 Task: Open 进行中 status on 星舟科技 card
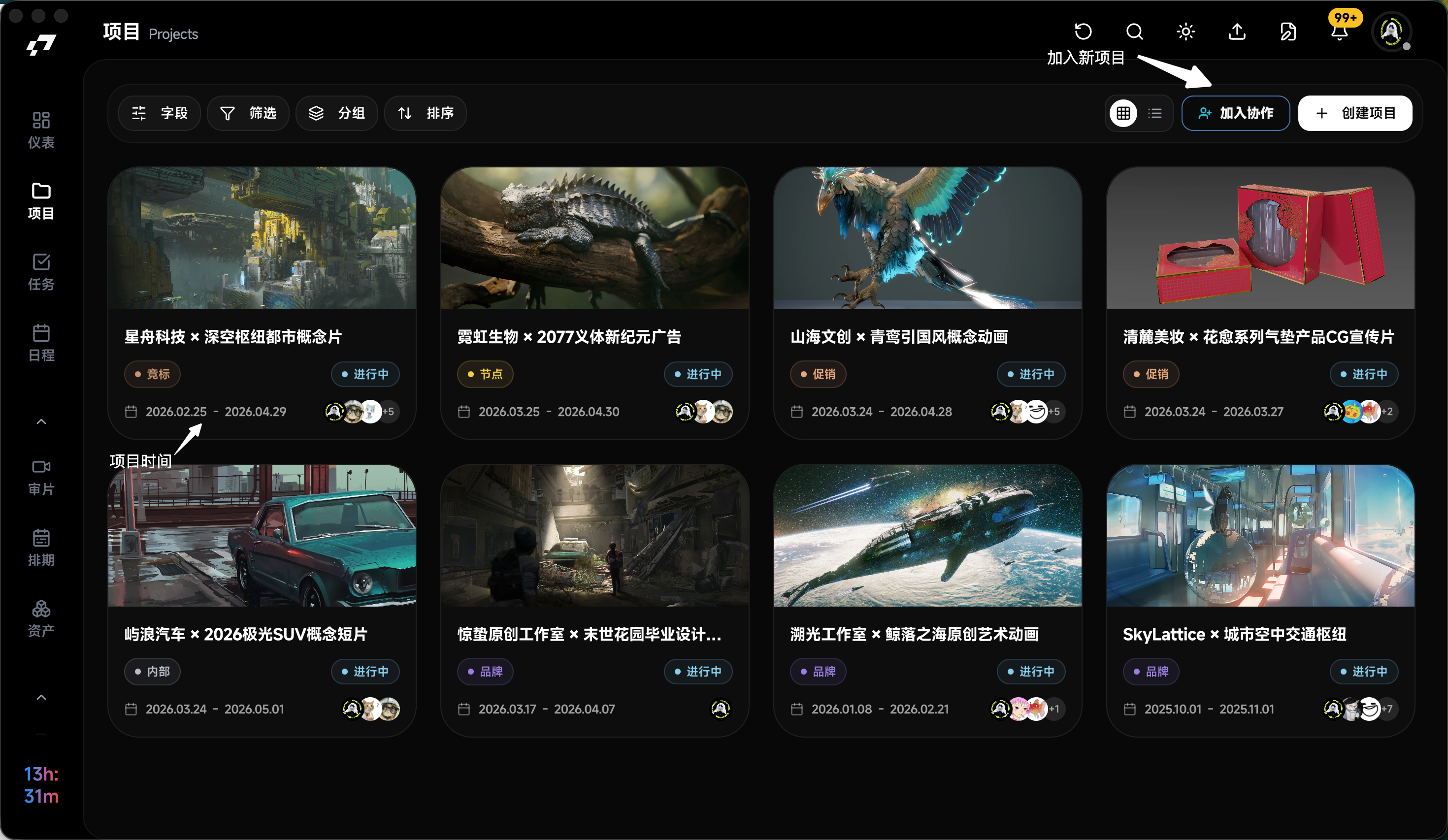(365, 374)
